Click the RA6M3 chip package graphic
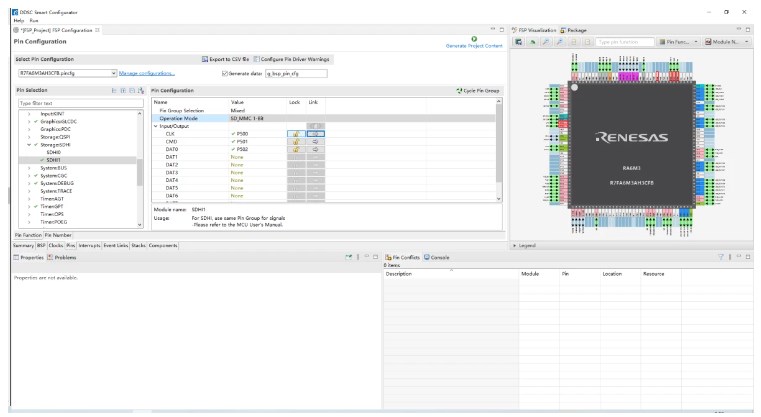761x417 pixels. (x=631, y=145)
